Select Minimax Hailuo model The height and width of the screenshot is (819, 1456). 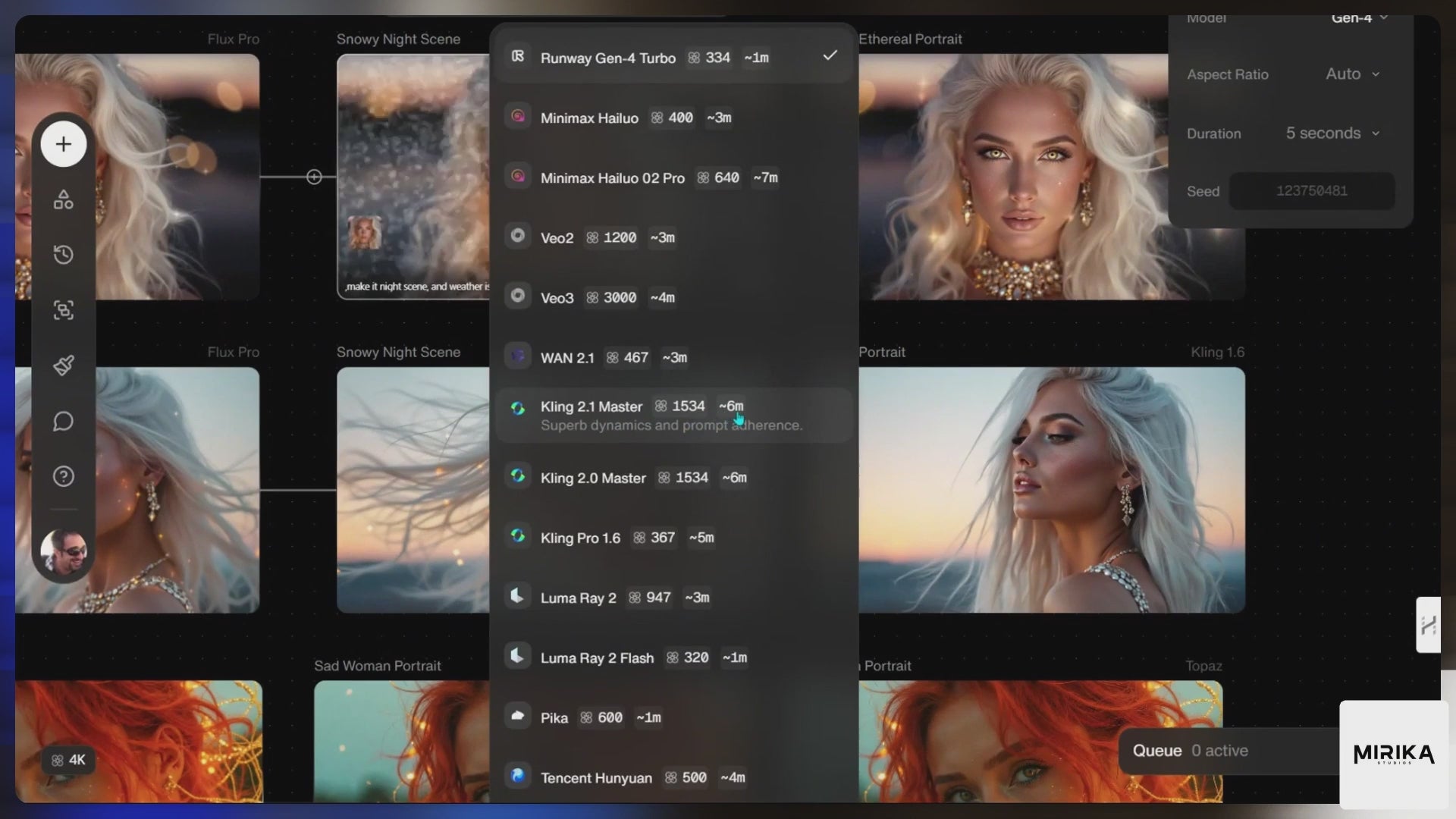(x=673, y=118)
